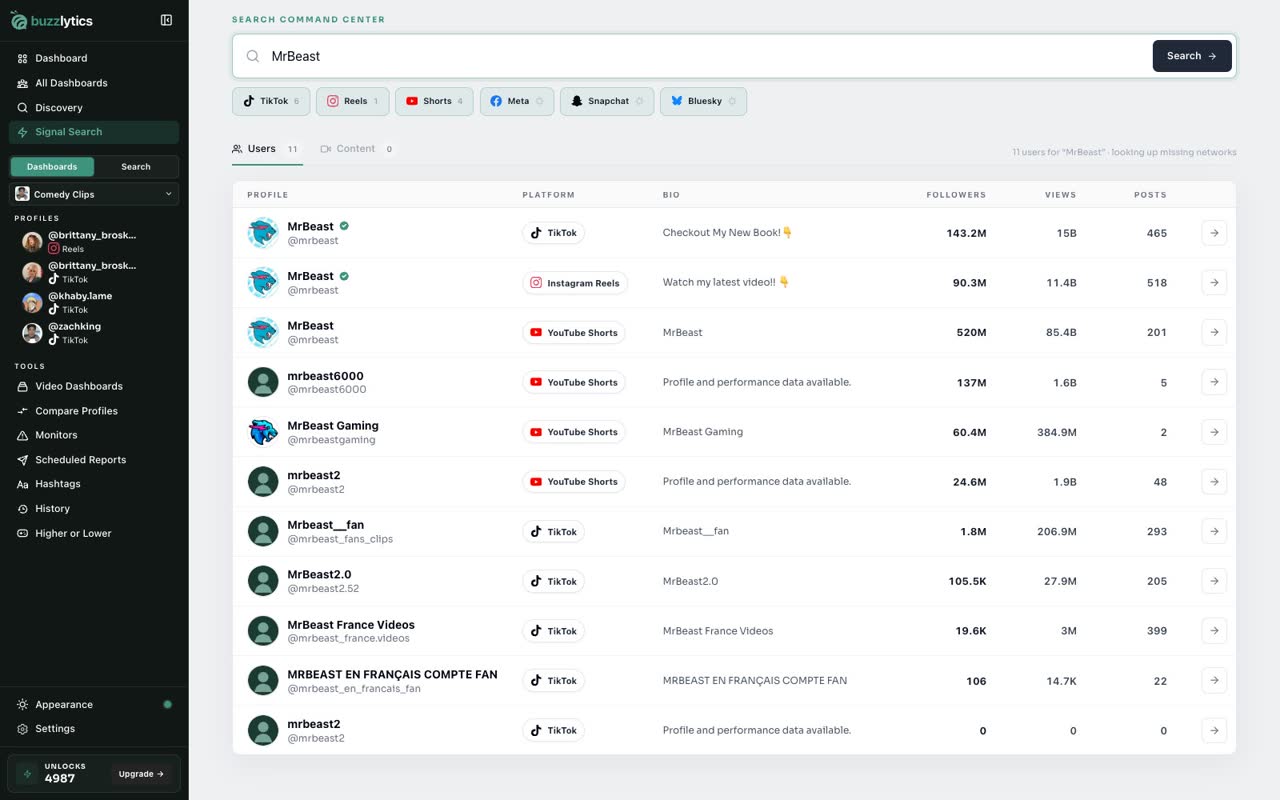Open the arrow for MrBeast France Videos row
1280x800 pixels.
click(x=1214, y=631)
